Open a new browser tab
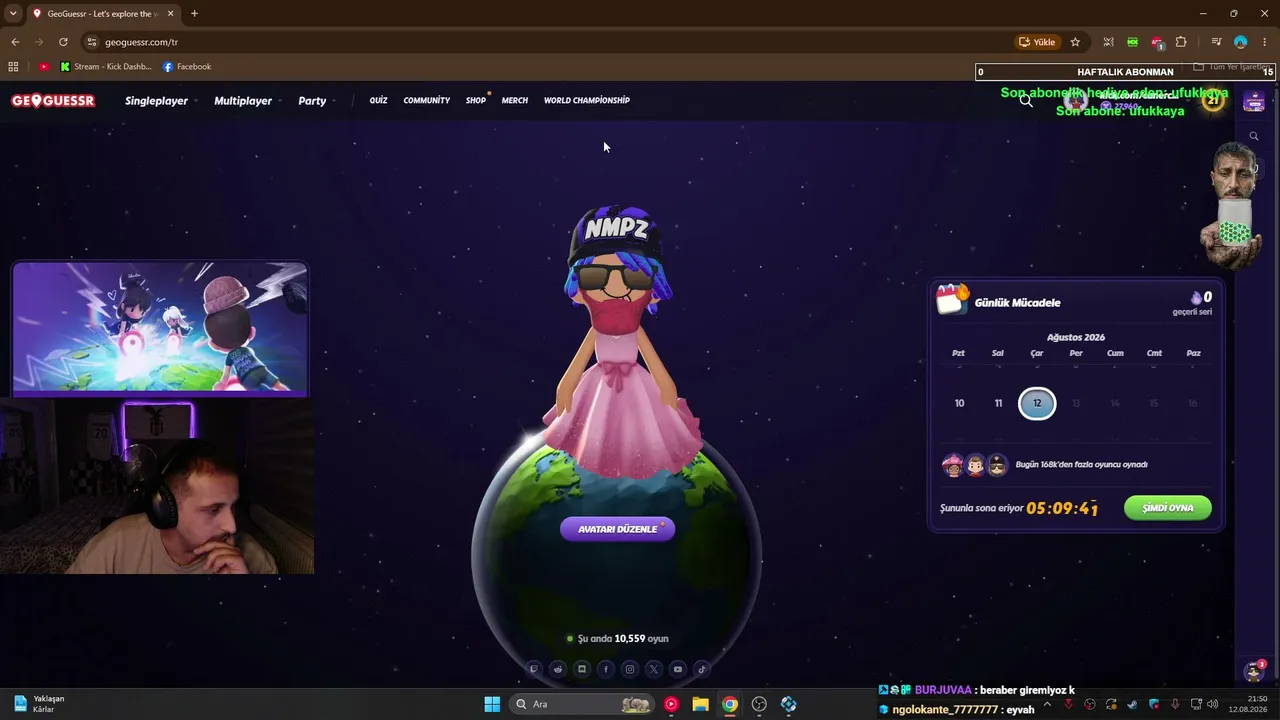The width and height of the screenshot is (1280, 720). pos(194,14)
